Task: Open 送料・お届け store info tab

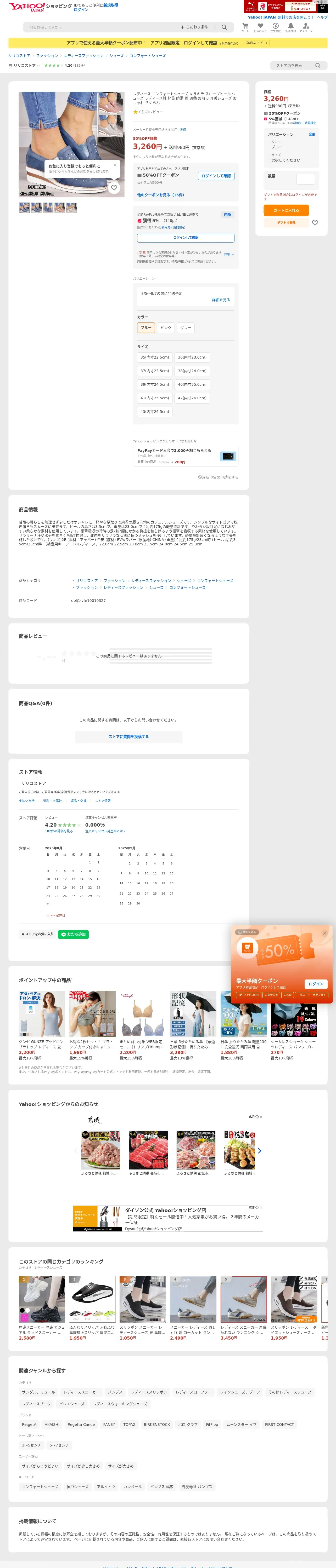Action: pyautogui.click(x=52, y=800)
